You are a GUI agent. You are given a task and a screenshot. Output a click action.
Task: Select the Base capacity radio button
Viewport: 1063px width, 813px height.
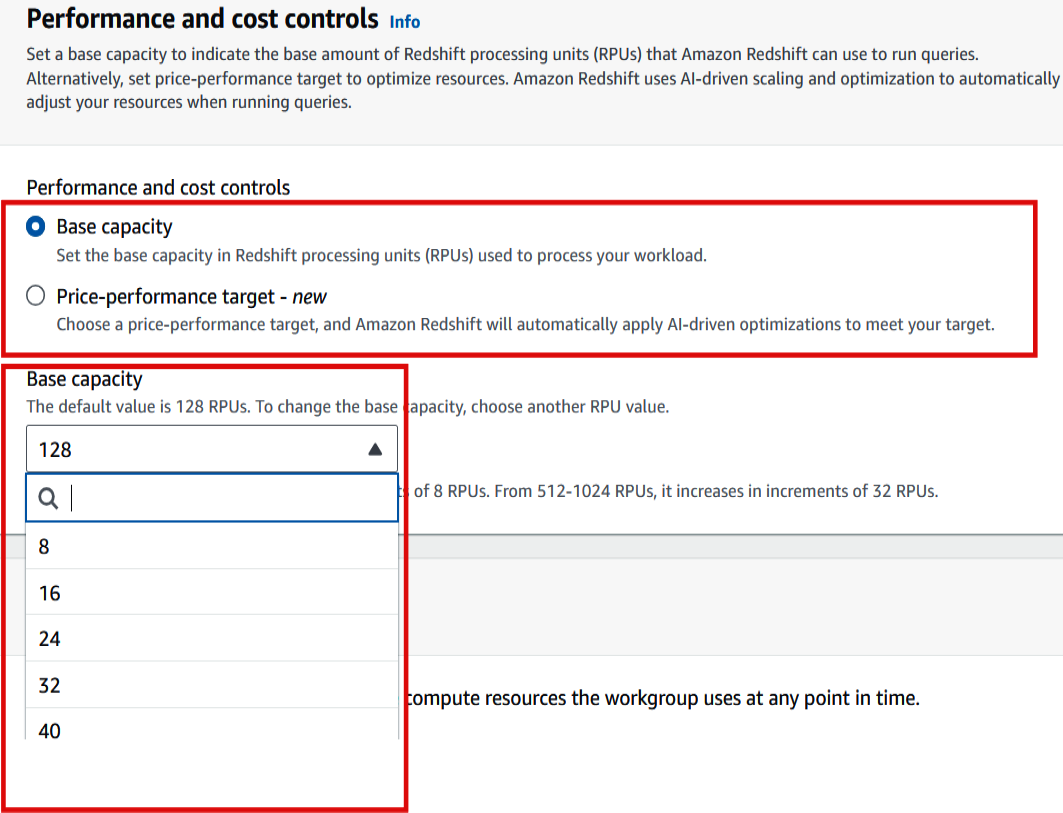pos(36,227)
